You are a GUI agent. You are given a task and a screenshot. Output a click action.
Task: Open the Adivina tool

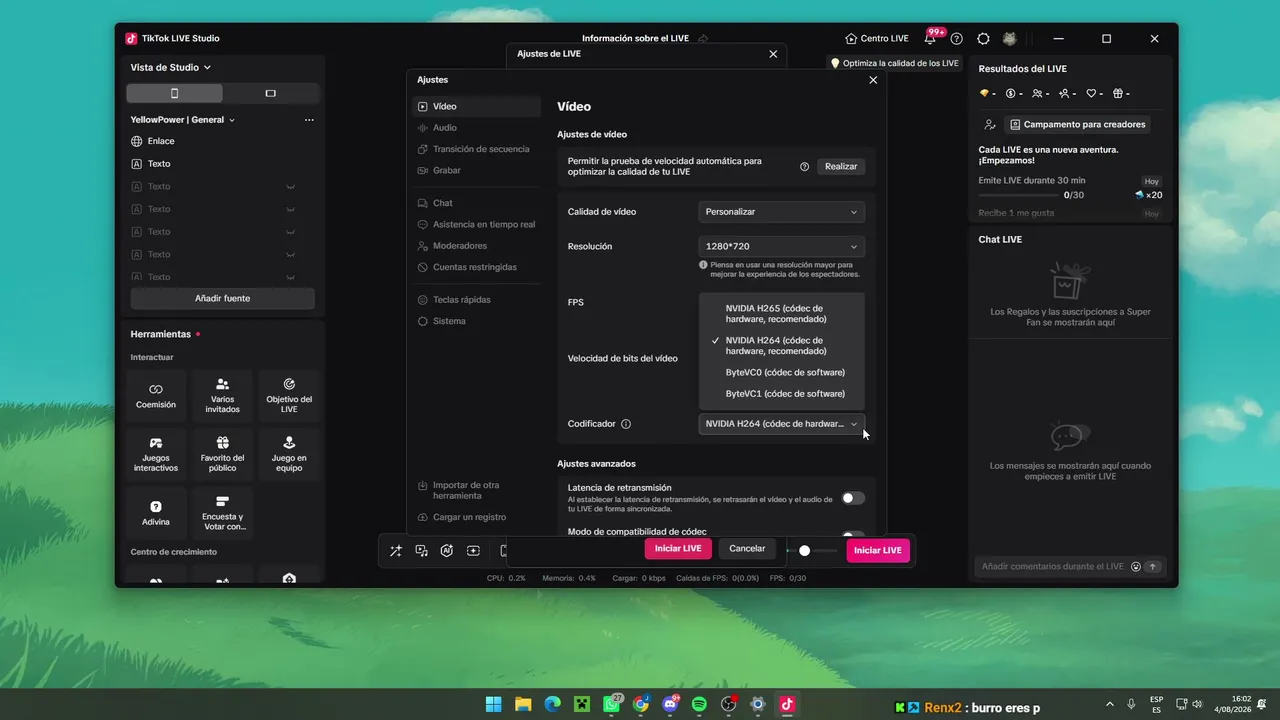coord(156,513)
